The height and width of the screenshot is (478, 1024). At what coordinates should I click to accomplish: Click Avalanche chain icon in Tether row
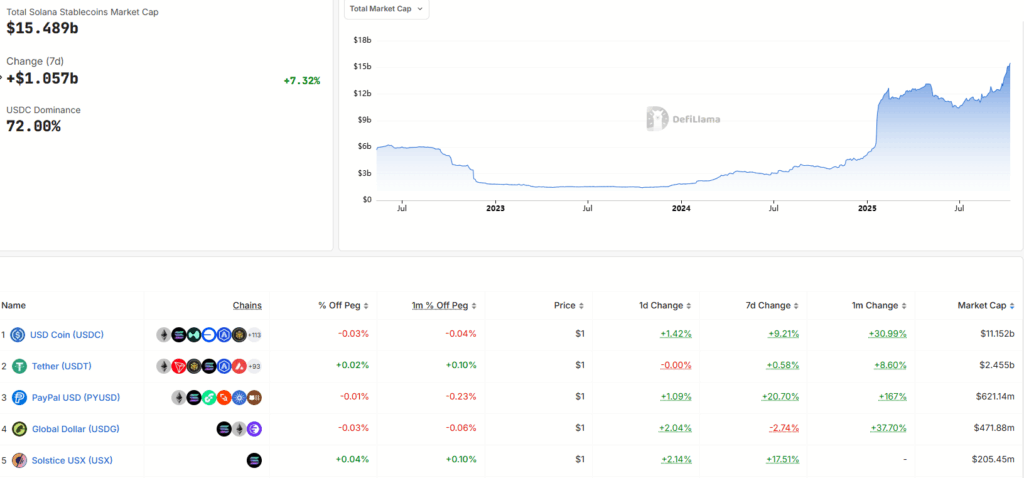coord(239,366)
